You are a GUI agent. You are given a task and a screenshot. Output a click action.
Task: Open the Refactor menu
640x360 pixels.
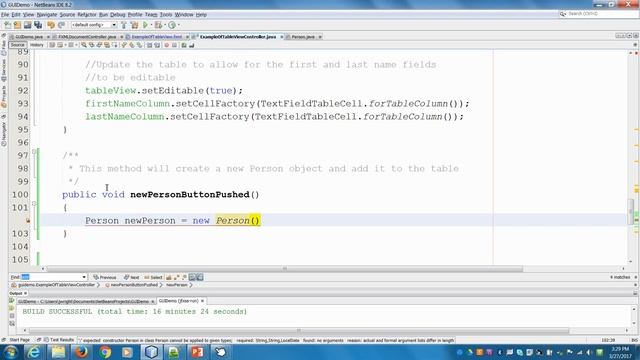[x=87, y=15]
